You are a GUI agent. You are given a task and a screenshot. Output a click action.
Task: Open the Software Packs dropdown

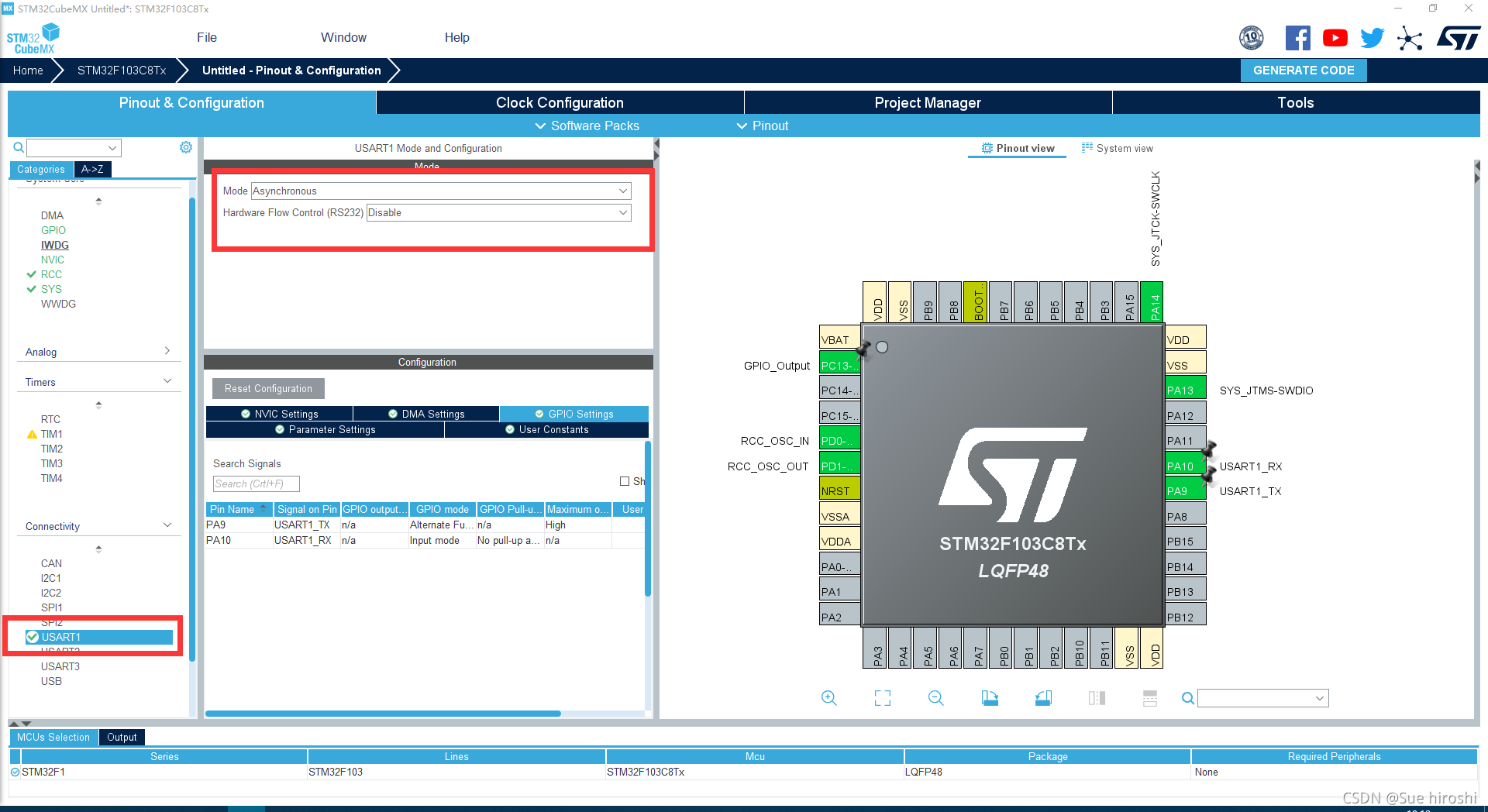587,126
